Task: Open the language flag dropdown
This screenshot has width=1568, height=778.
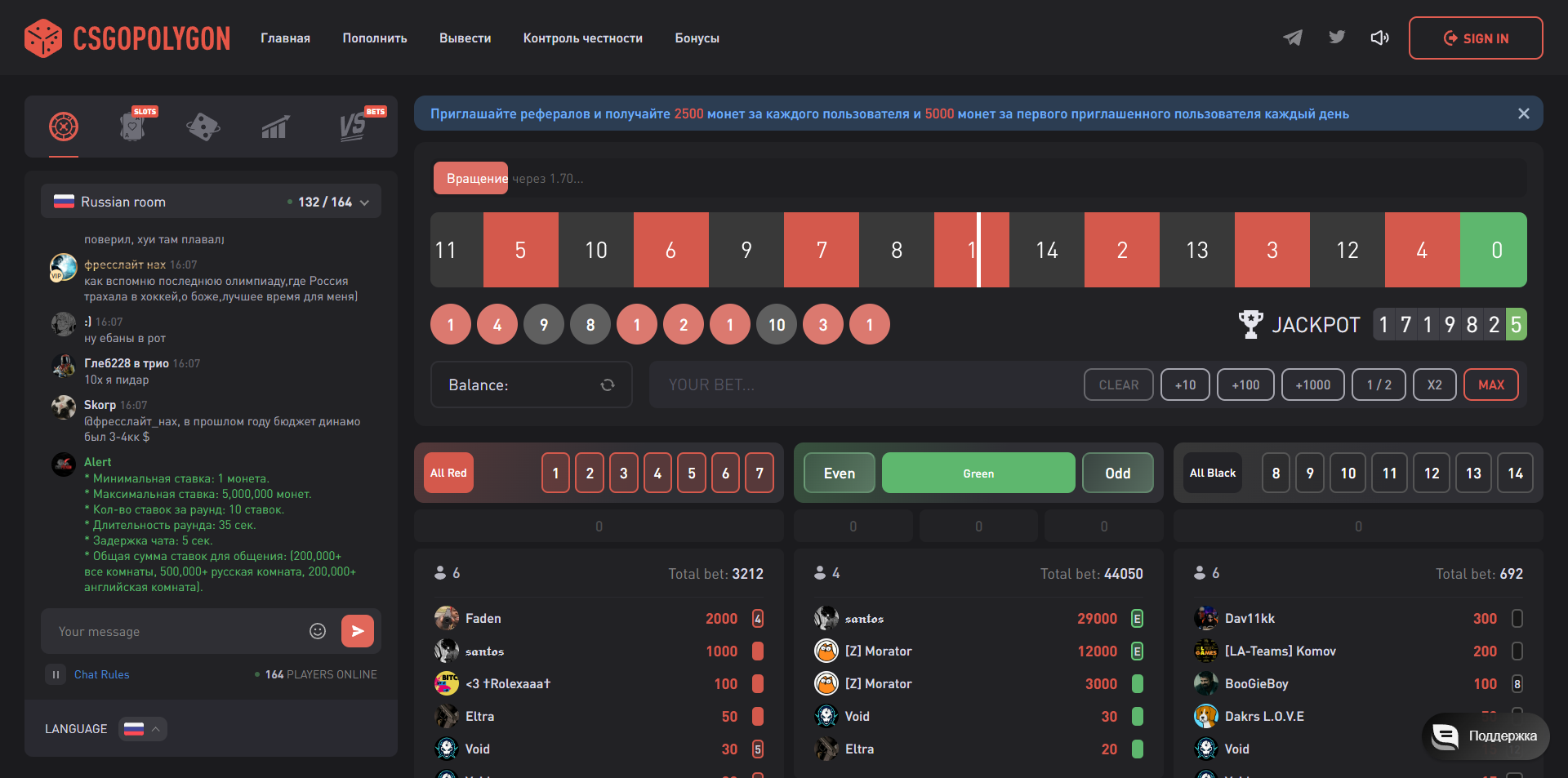Action: [143, 729]
